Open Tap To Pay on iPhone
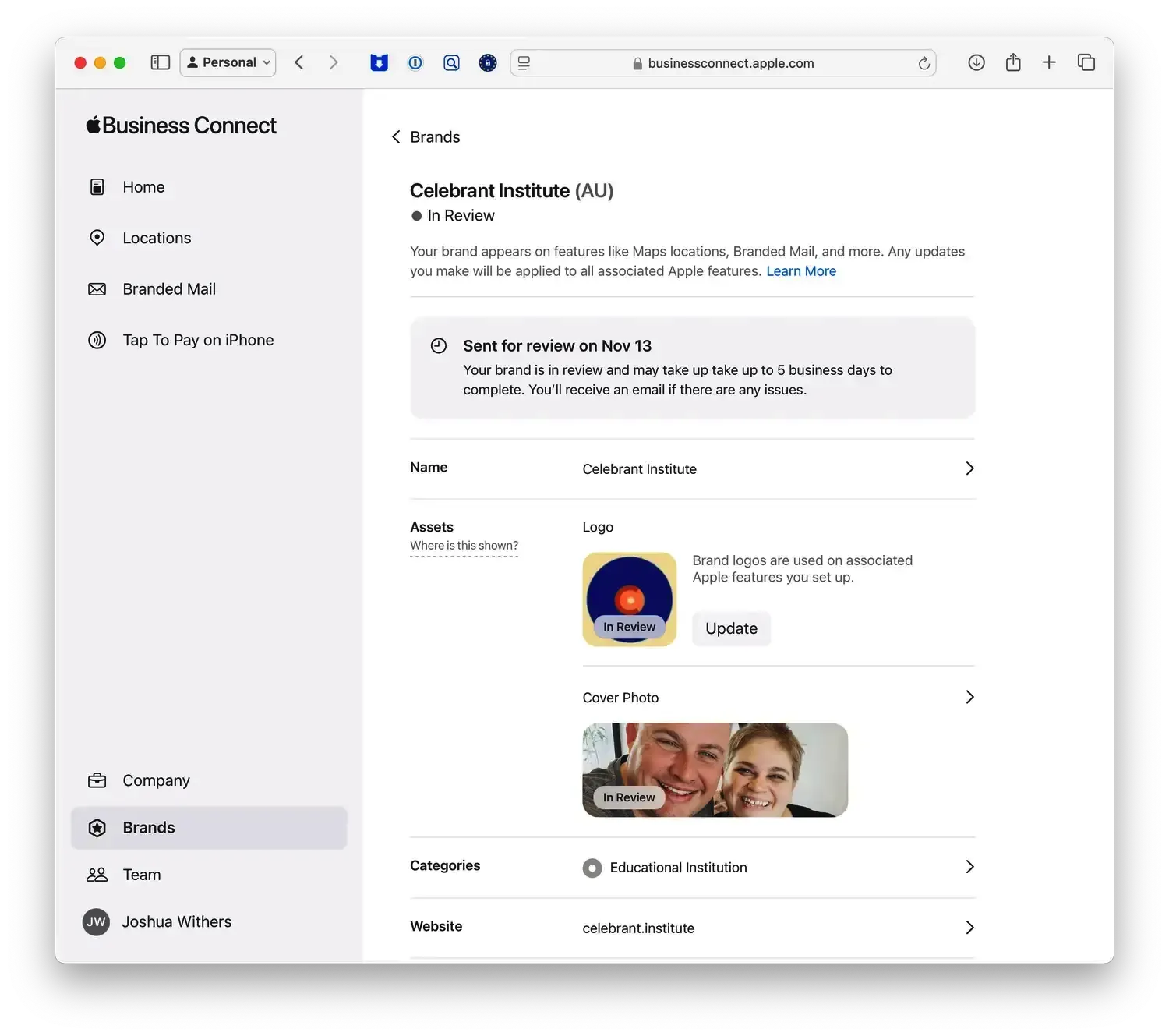 (198, 340)
